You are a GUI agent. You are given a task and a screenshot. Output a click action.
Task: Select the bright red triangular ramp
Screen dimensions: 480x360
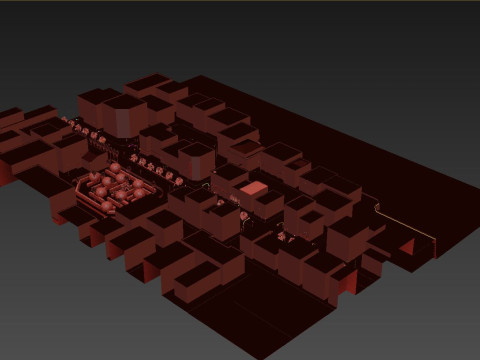pyautogui.click(x=407, y=247)
